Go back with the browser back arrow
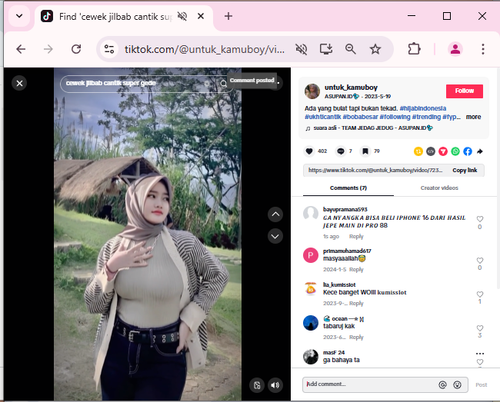The height and width of the screenshot is (402, 500). click(21, 49)
